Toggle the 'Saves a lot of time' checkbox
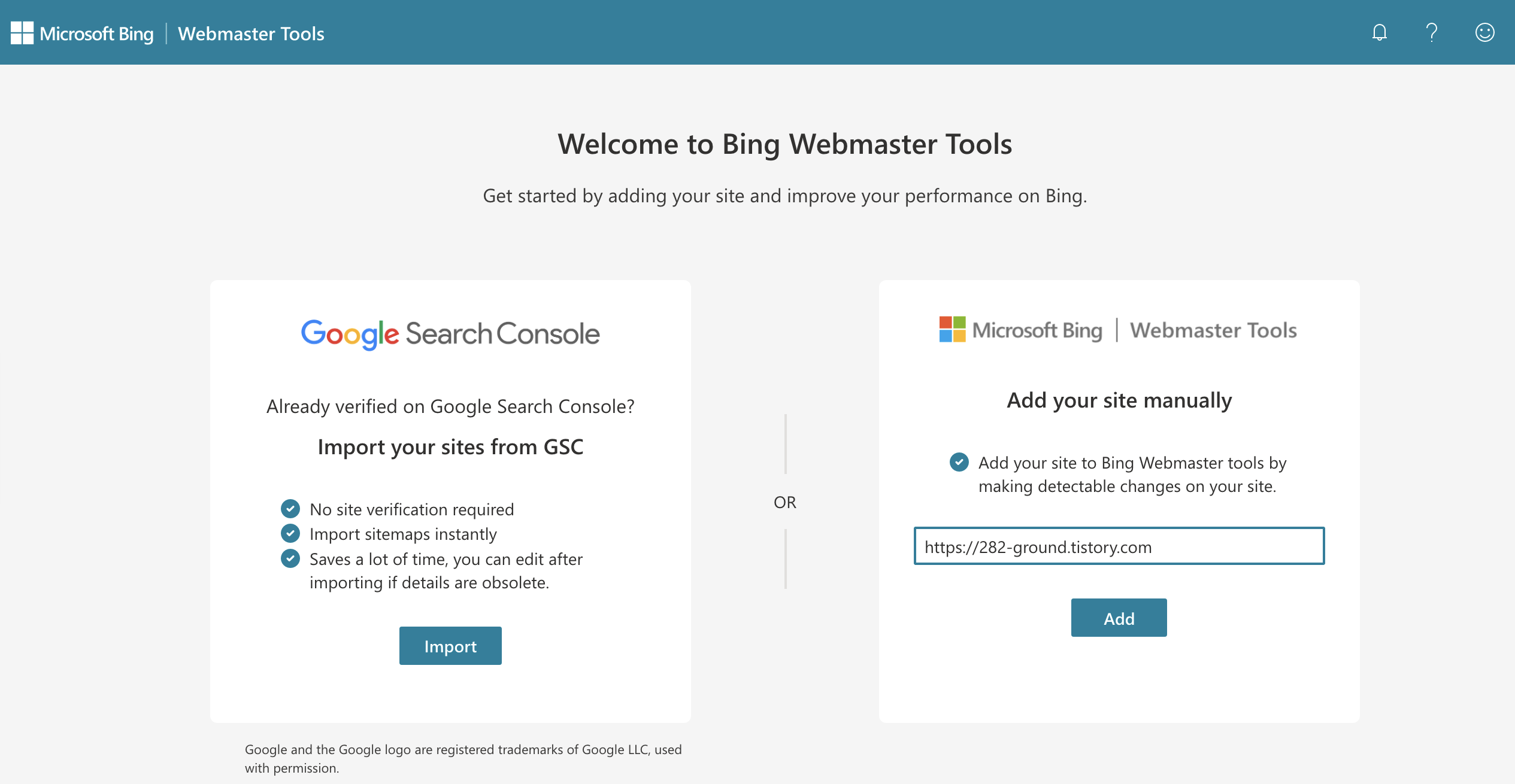The image size is (1515, 784). [x=289, y=558]
